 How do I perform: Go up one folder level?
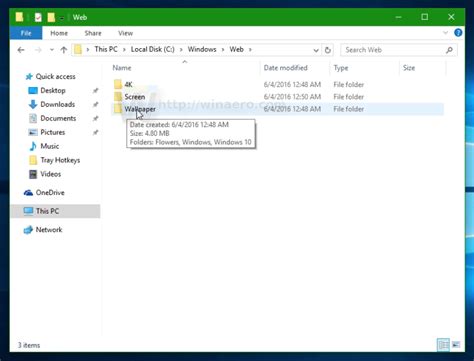64,50
